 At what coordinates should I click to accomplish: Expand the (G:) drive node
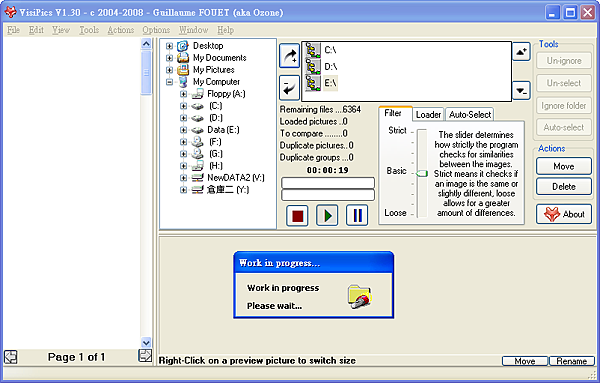183,154
